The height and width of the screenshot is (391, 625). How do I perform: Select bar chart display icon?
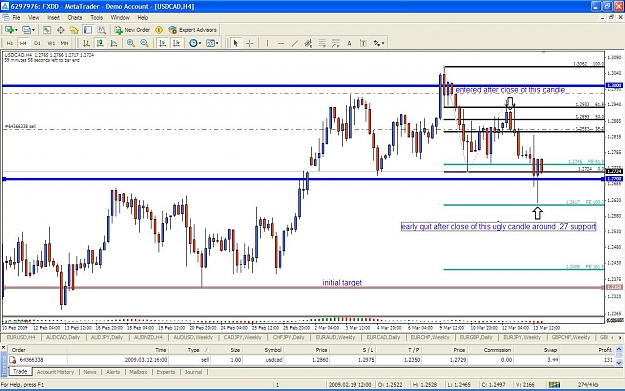click(86, 43)
